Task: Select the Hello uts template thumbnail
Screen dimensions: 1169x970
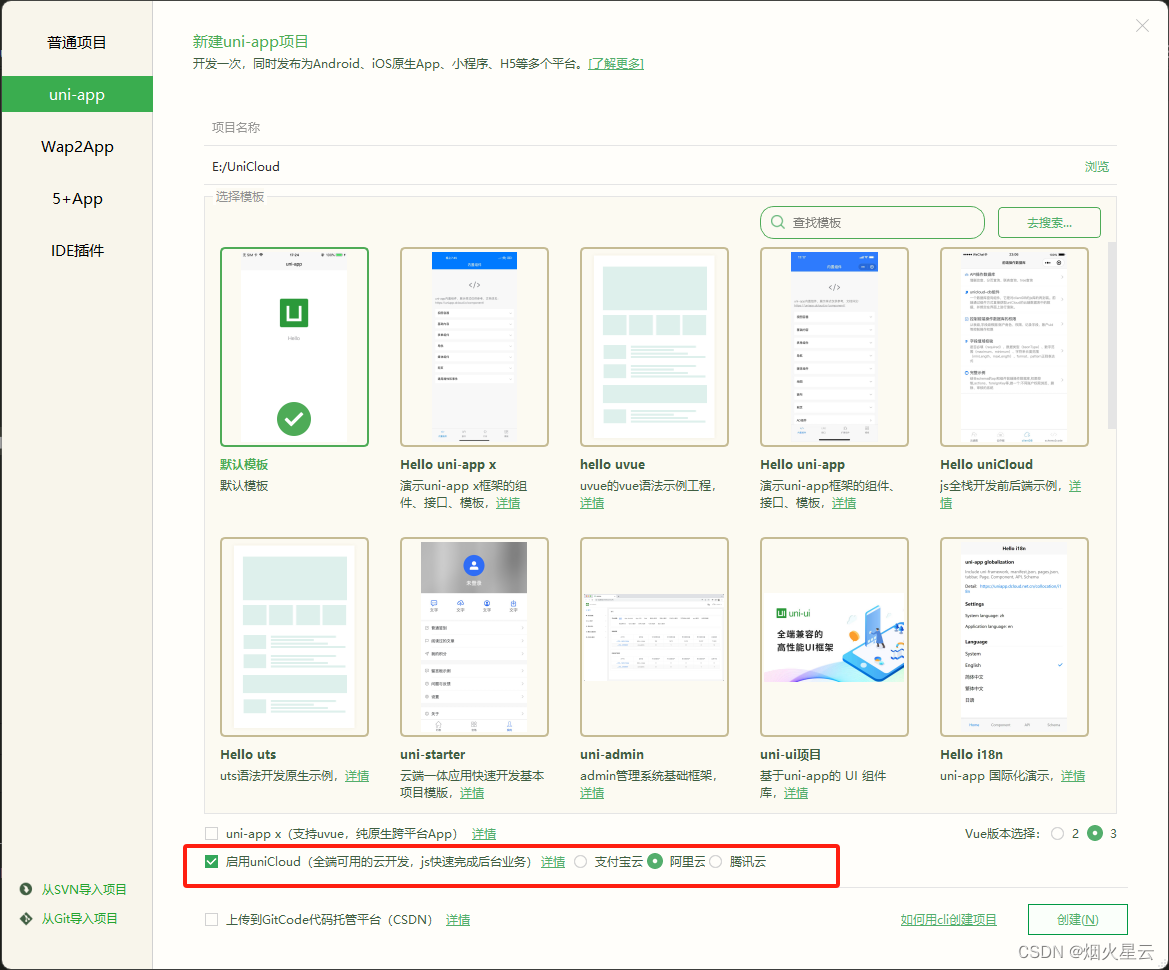Action: coord(294,637)
